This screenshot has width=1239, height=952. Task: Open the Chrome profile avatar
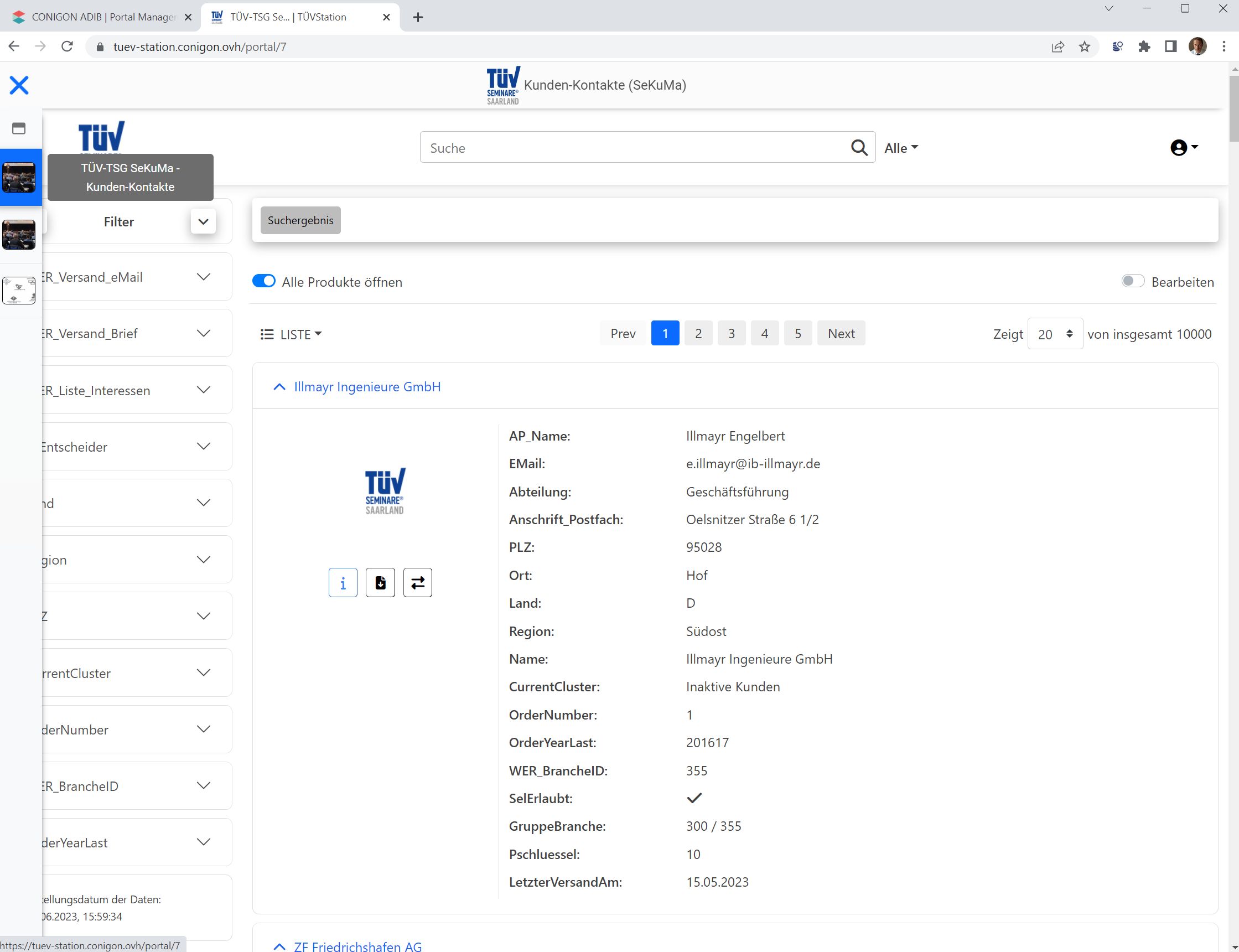[x=1197, y=46]
